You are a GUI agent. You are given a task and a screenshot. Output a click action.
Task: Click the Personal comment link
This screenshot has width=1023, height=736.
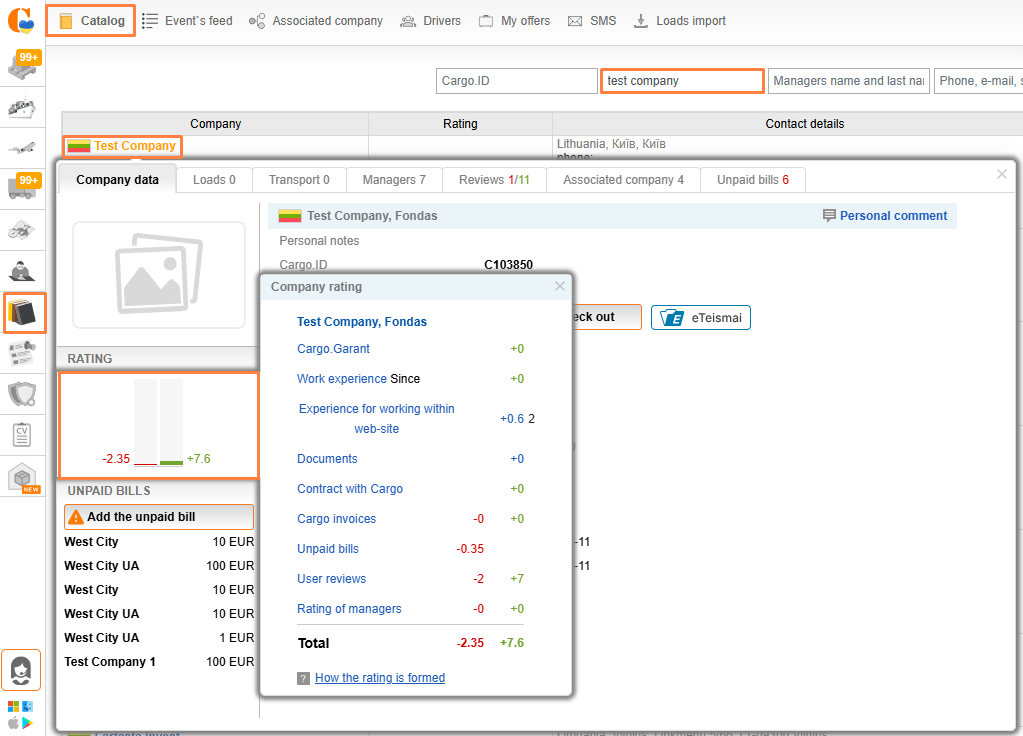click(884, 216)
